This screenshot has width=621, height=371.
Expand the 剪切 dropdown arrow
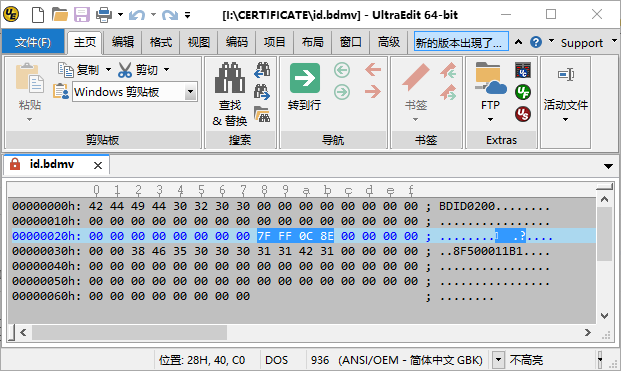167,70
